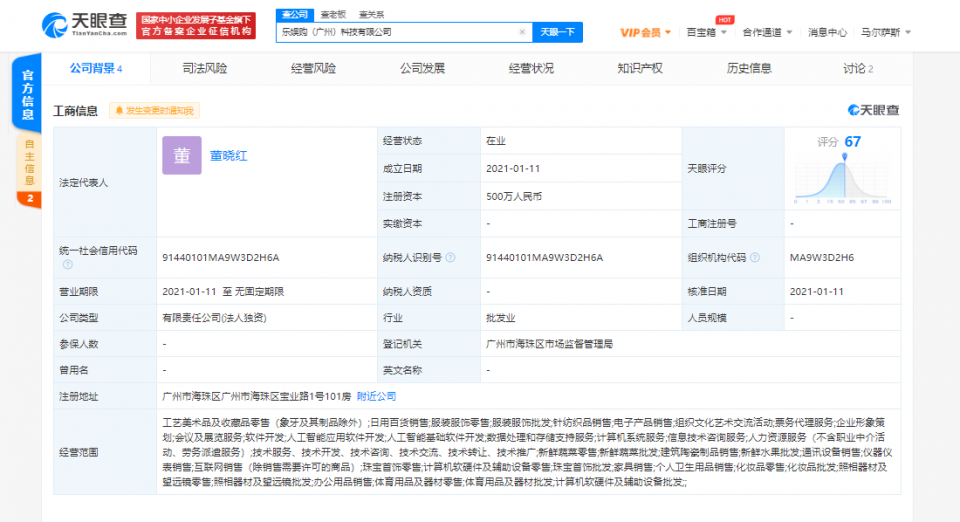
Task: Click the 营业期限 value 至 无固定期限
Action: [253, 291]
